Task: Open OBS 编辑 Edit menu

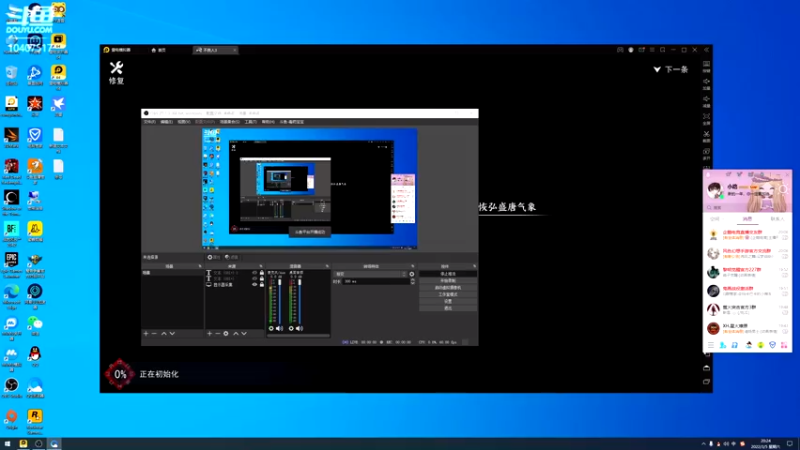Action: coord(166,122)
